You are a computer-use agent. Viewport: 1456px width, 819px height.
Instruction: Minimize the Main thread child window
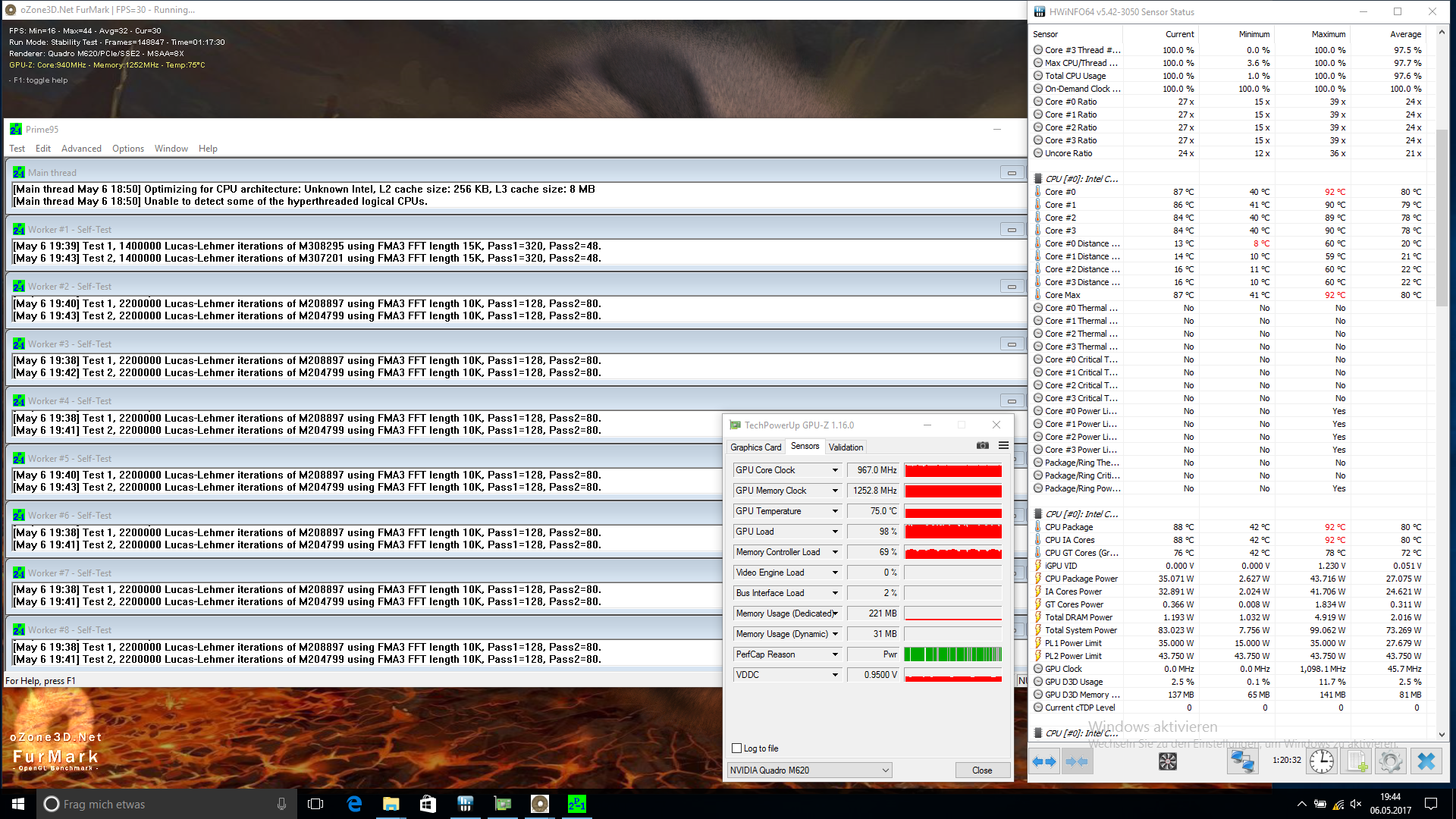click(1012, 173)
